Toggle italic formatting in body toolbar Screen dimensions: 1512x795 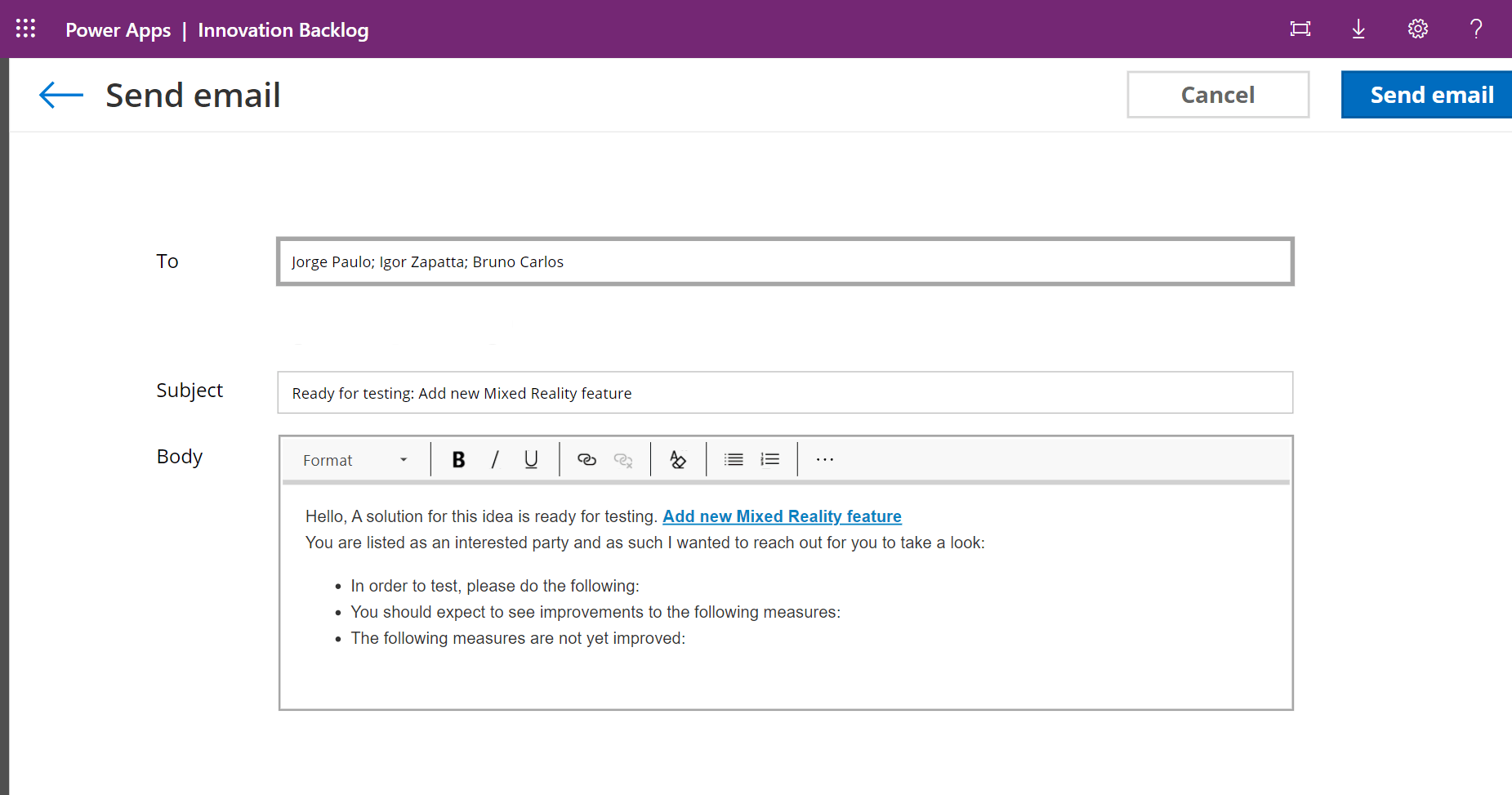494,460
